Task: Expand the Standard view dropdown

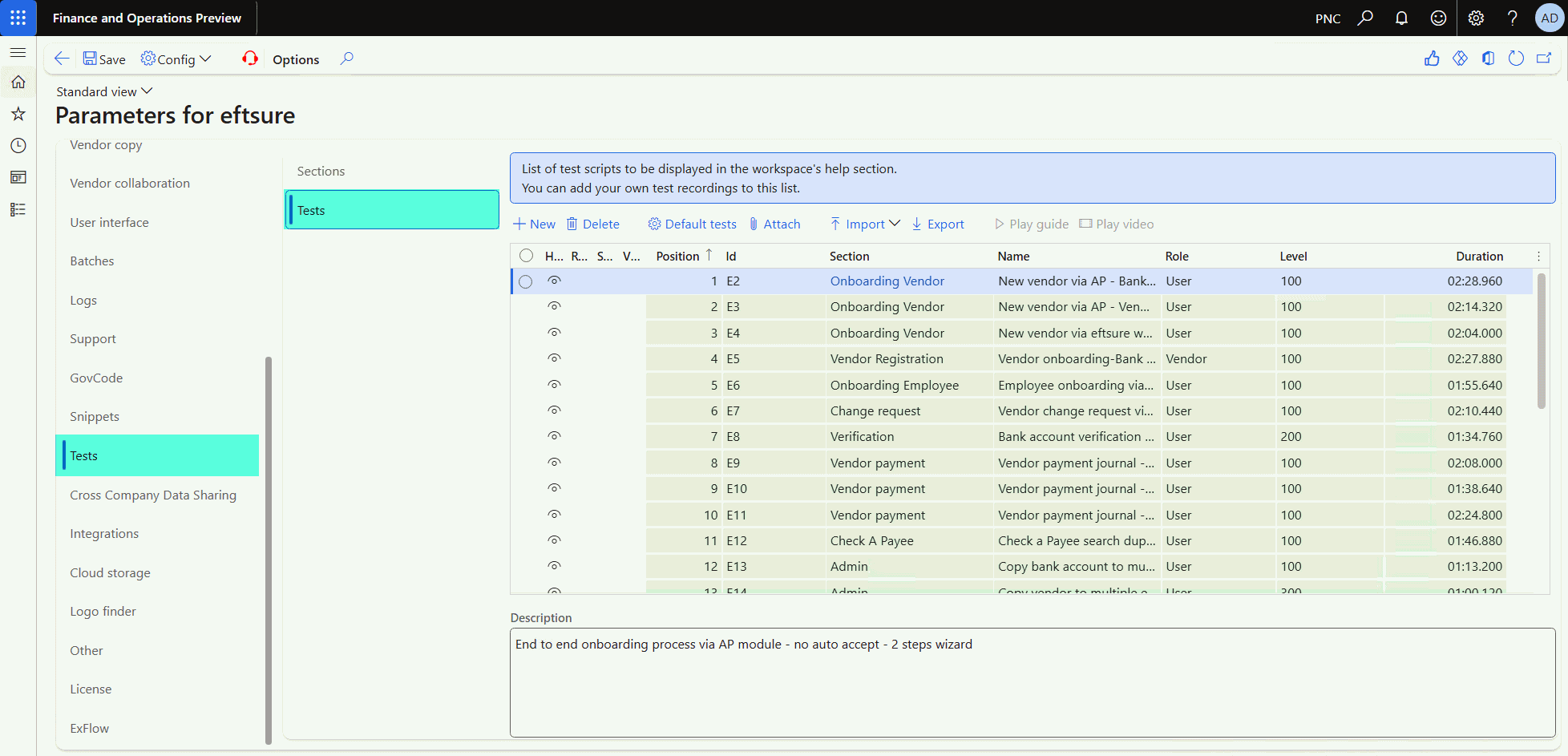Action: (104, 91)
